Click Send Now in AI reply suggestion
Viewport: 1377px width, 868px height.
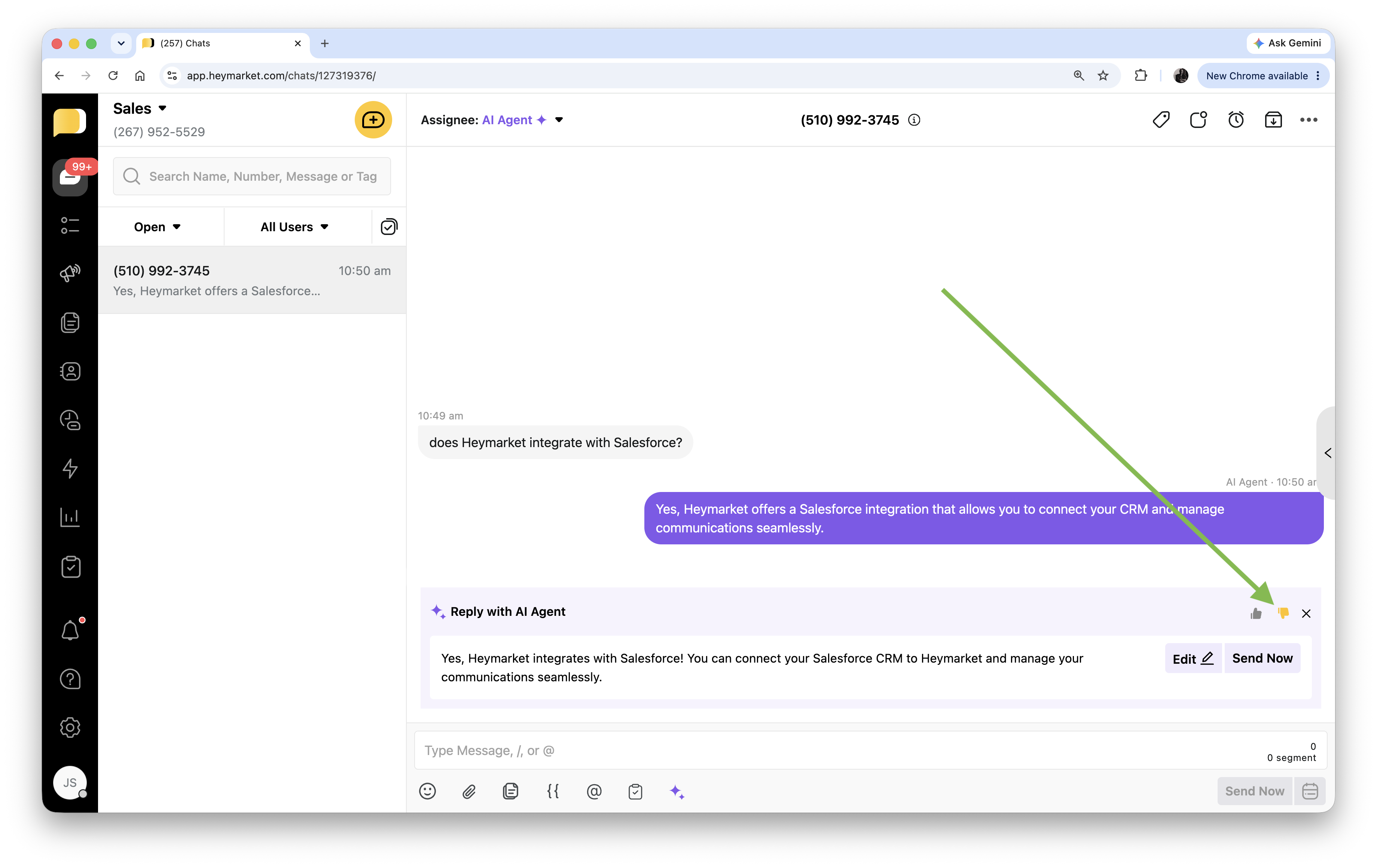(x=1262, y=658)
